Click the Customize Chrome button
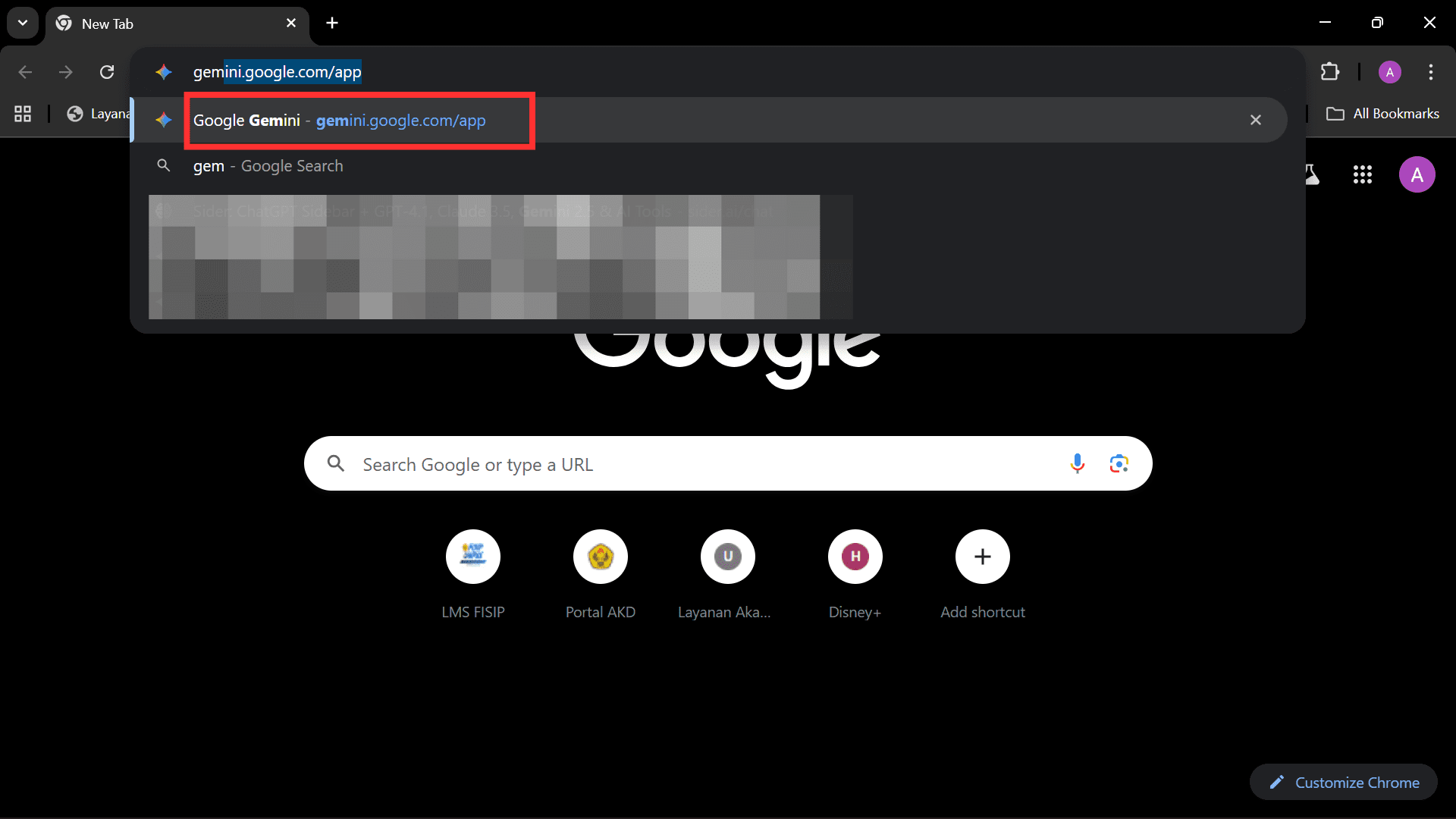The image size is (1456, 819). pyautogui.click(x=1343, y=782)
